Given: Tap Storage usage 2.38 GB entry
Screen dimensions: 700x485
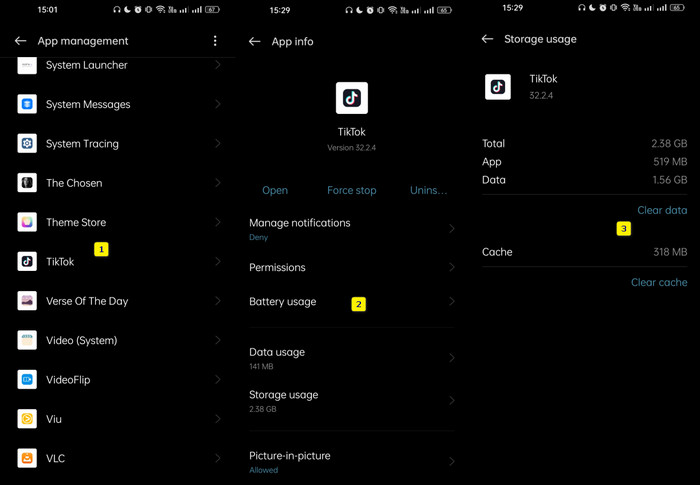Looking at the screenshot, I should pos(352,401).
